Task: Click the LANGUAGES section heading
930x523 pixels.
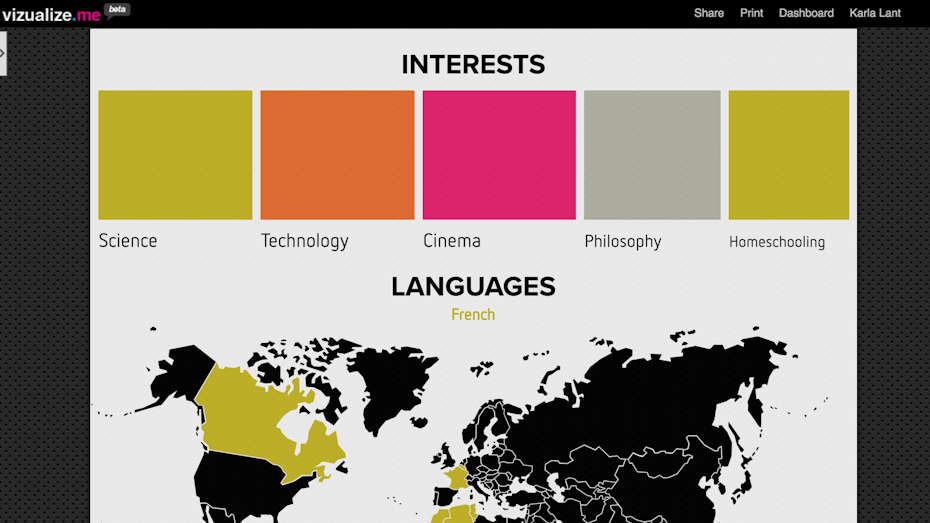Action: (x=473, y=287)
